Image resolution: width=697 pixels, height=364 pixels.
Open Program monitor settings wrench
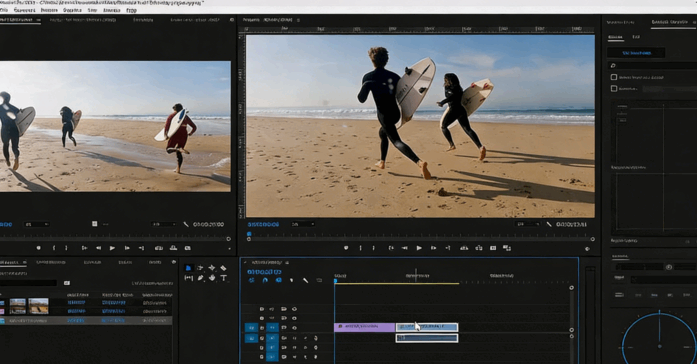coord(549,224)
